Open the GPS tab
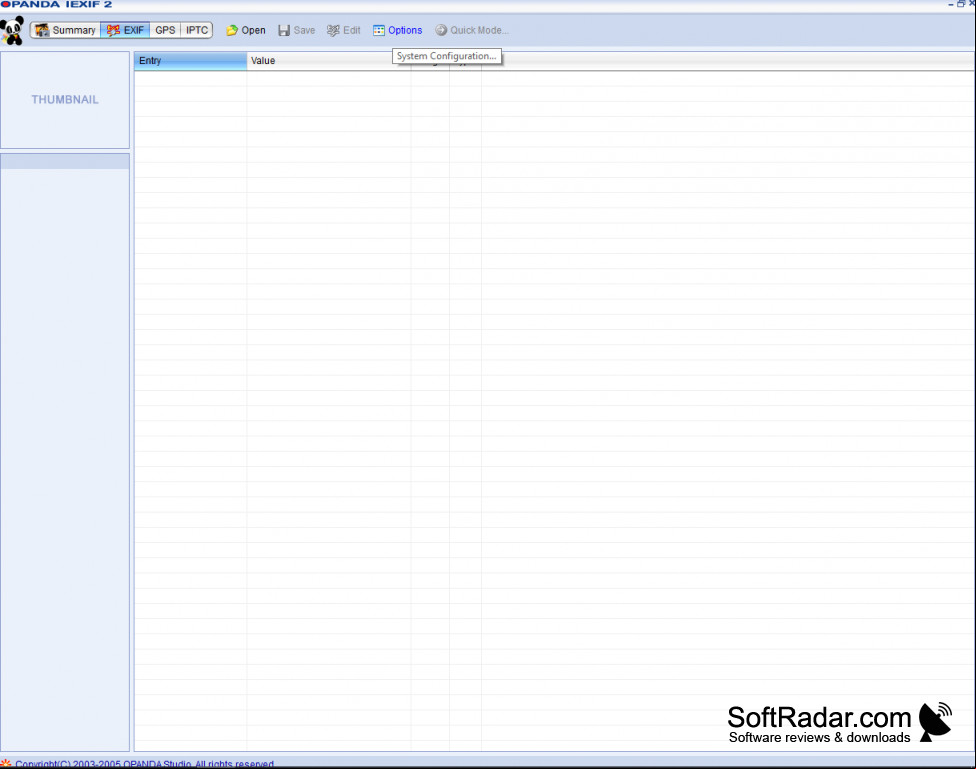976x769 pixels. click(x=165, y=30)
